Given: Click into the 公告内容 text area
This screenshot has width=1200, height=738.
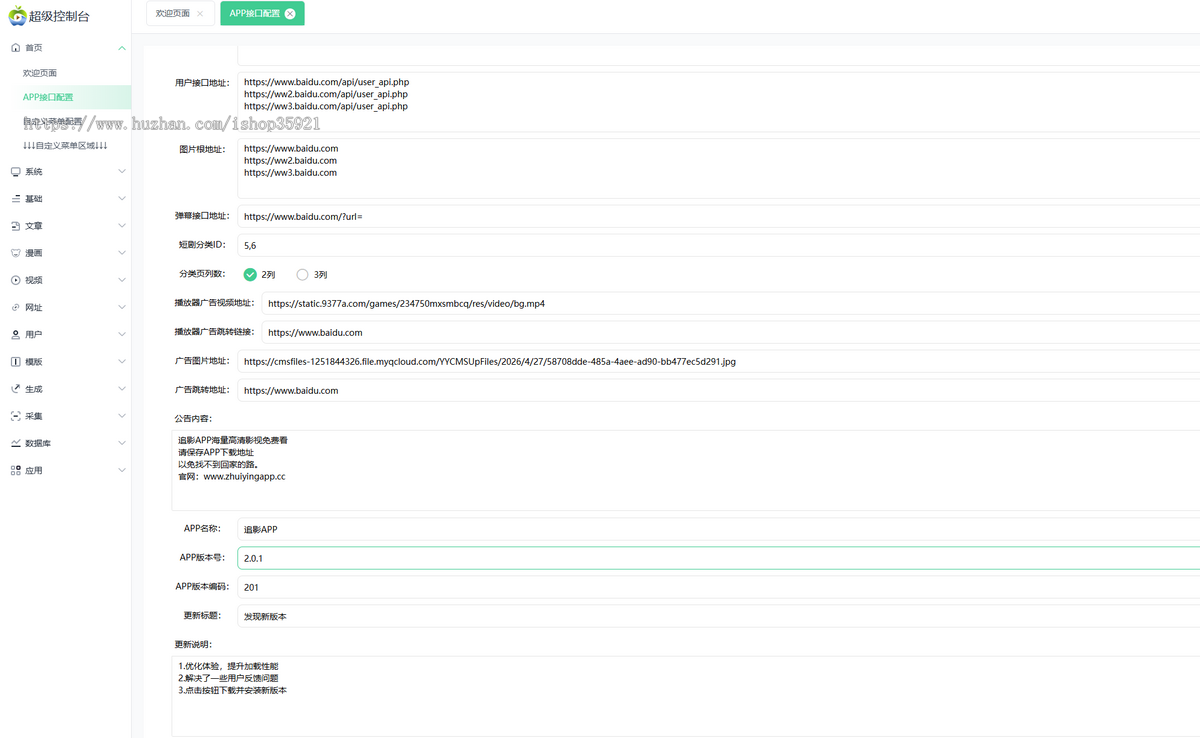Looking at the screenshot, I should [x=686, y=470].
